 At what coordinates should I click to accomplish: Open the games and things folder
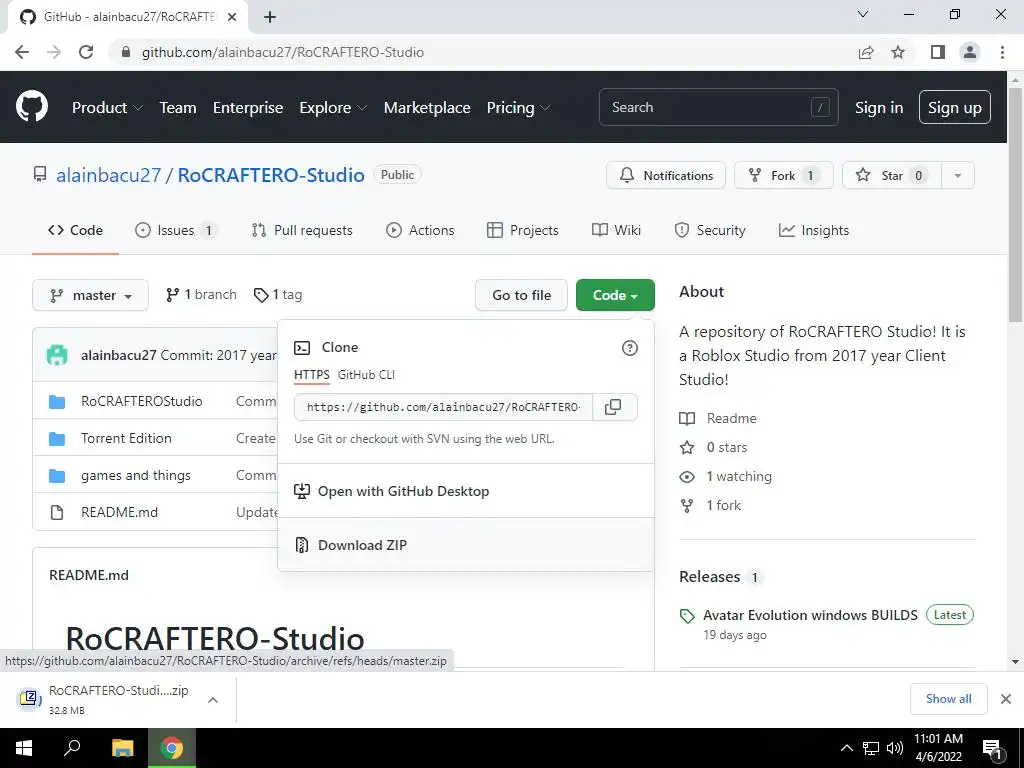pyautogui.click(x=136, y=475)
